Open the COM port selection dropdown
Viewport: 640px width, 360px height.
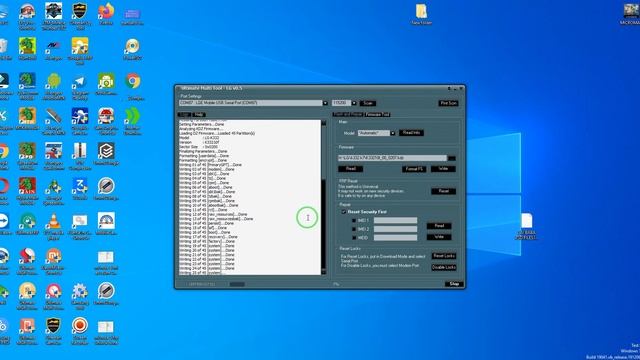(x=325, y=103)
